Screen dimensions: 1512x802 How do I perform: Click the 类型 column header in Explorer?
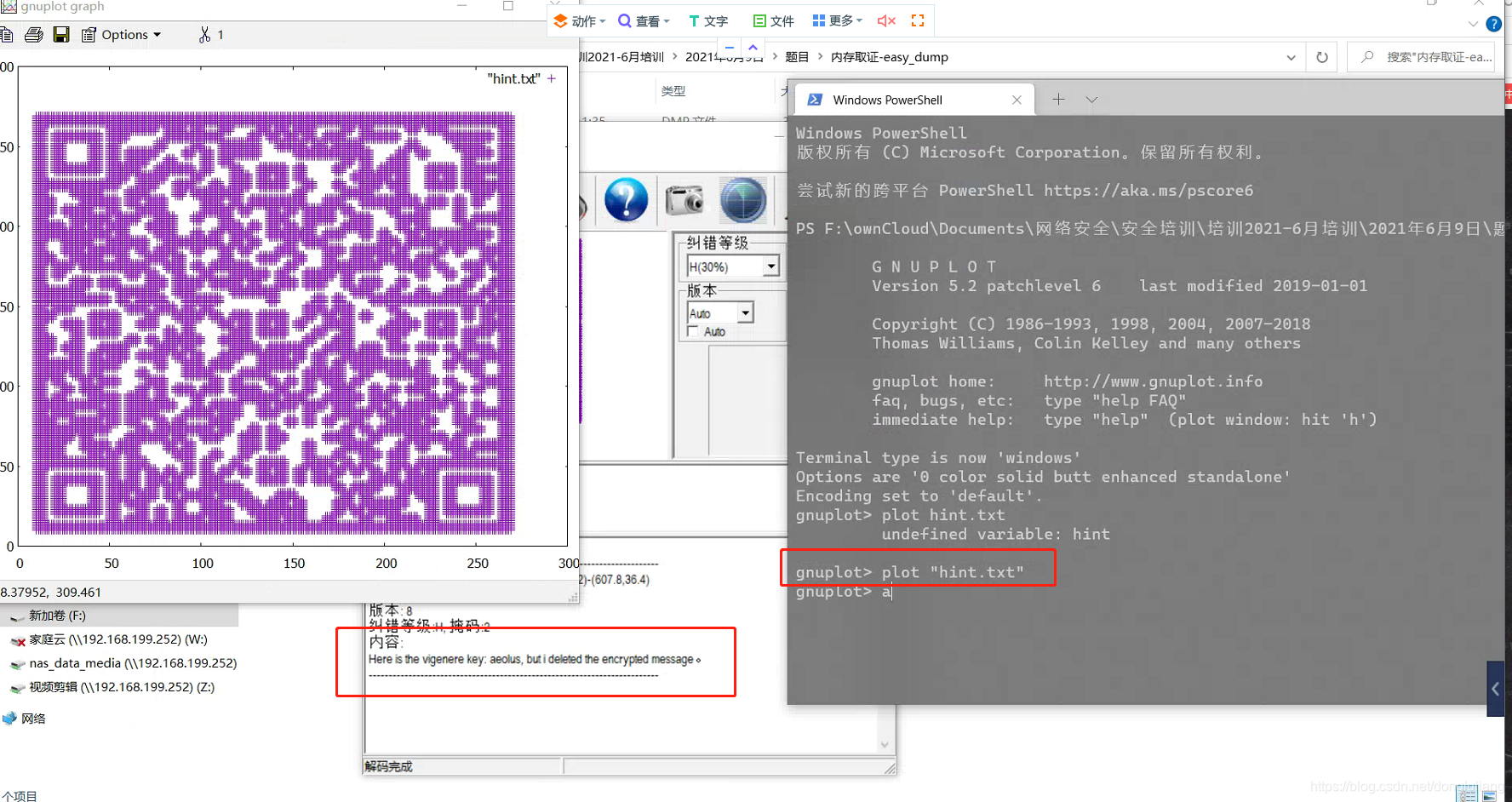673,90
